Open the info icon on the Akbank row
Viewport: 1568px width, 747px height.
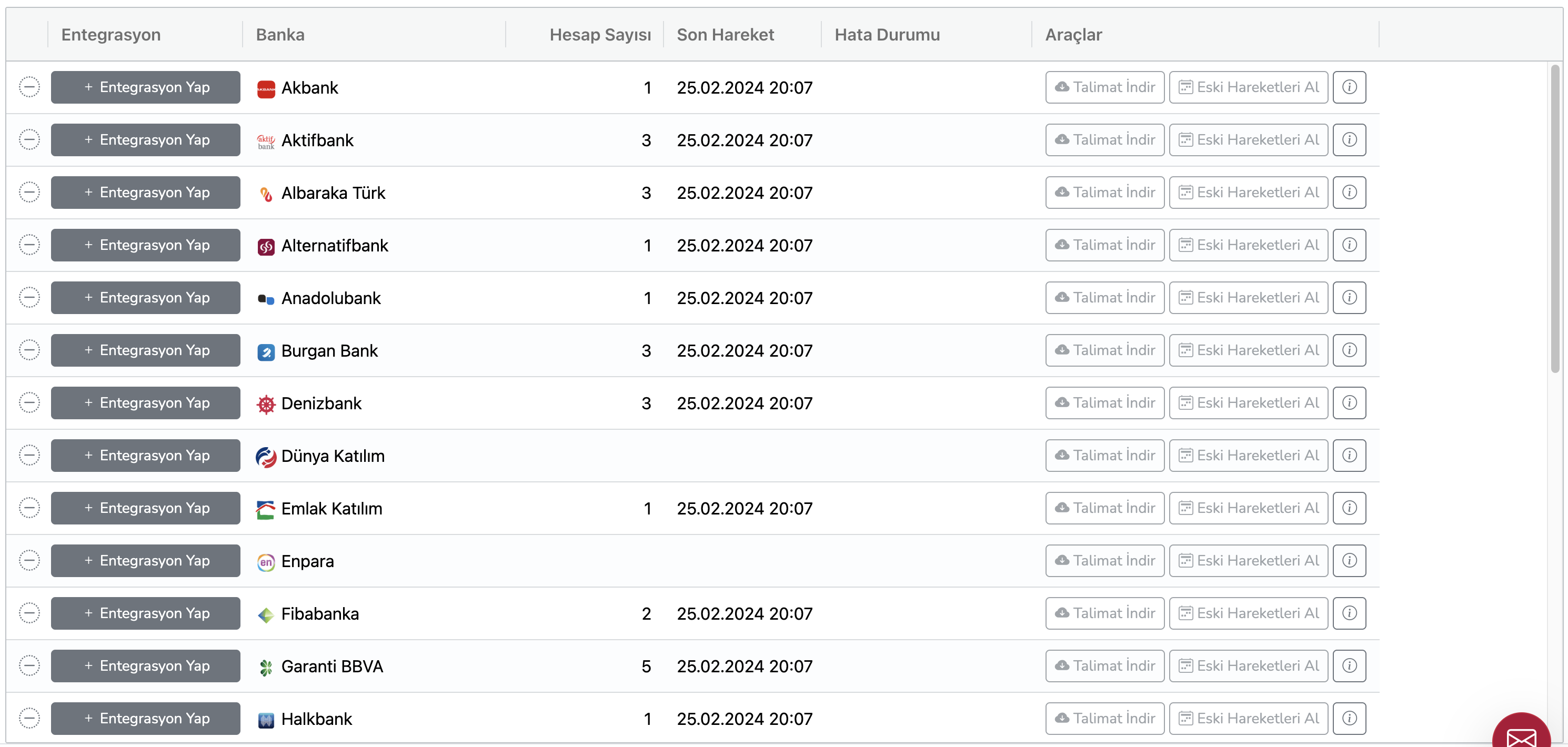click(1350, 87)
